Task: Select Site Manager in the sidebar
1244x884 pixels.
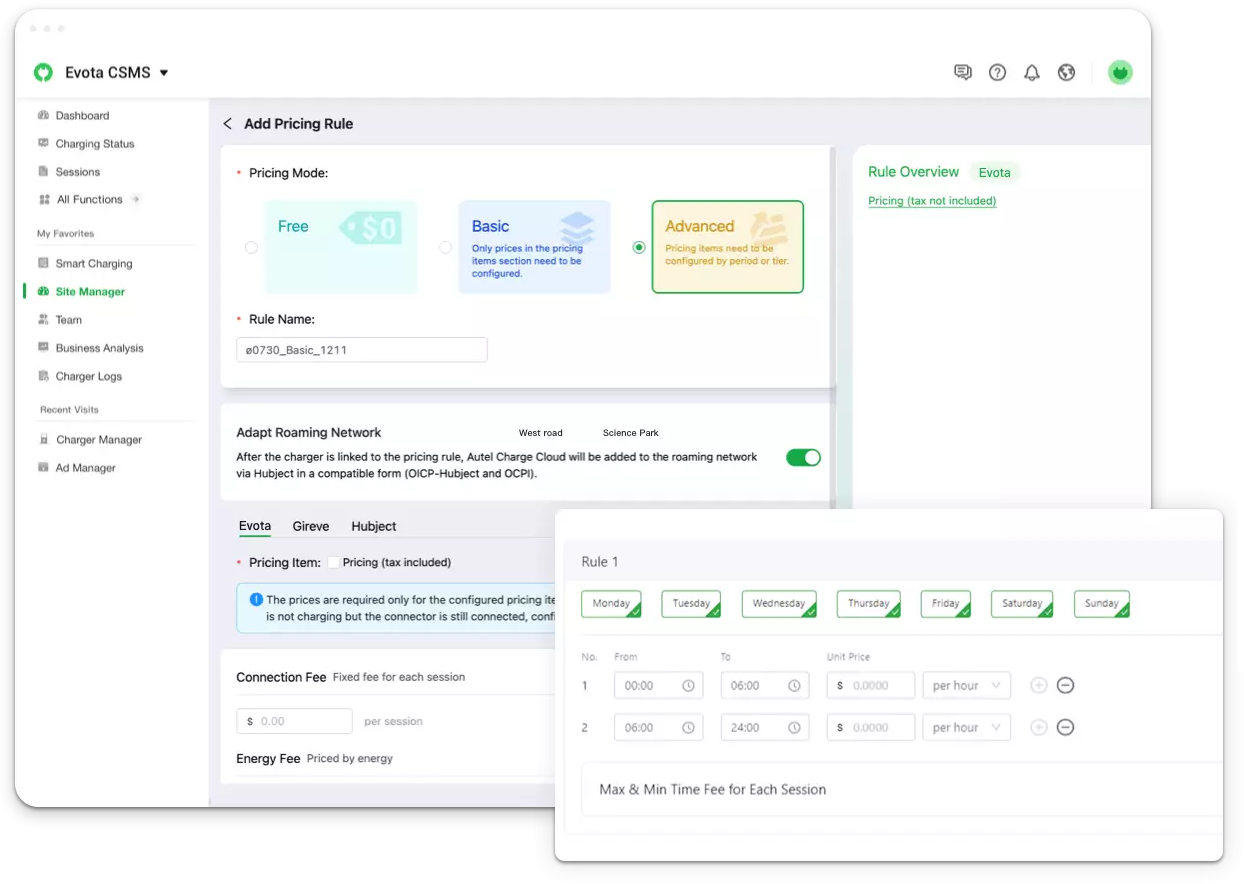Action: click(90, 291)
